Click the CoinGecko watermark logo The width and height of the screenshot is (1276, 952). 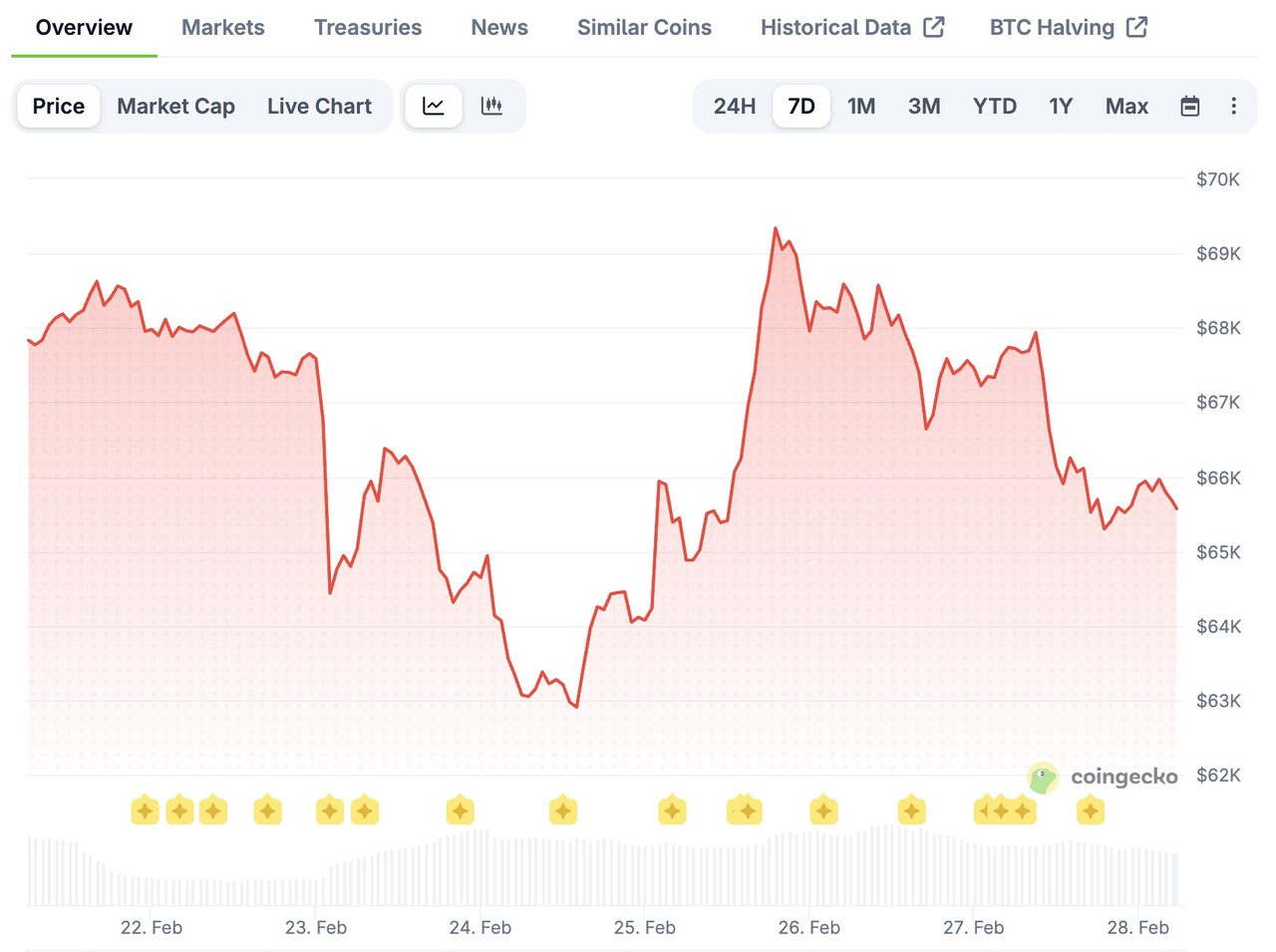click(x=1043, y=777)
